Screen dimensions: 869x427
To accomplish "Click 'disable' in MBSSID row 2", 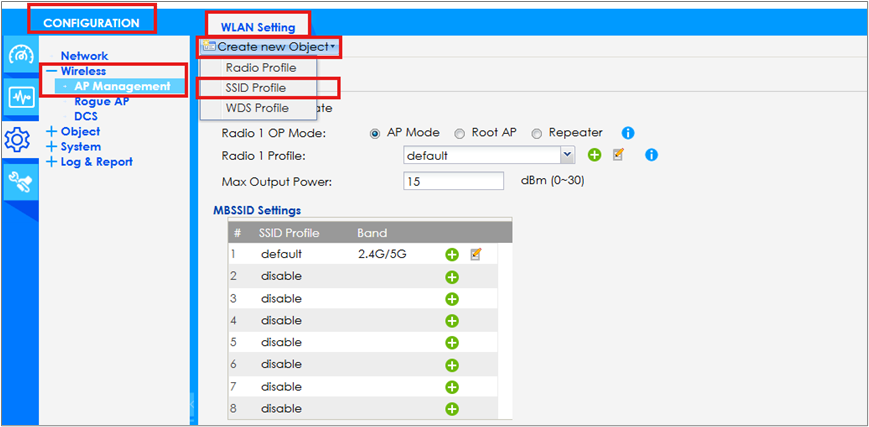I will point(282,276).
